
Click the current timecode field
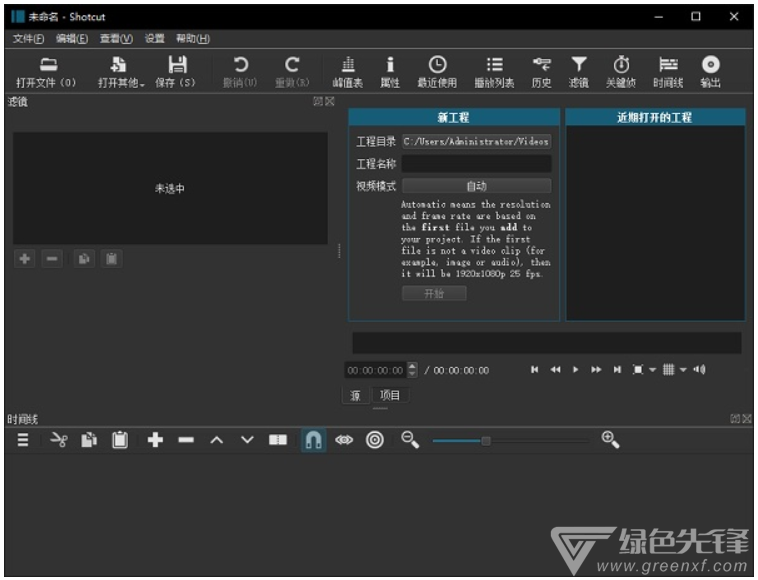376,371
